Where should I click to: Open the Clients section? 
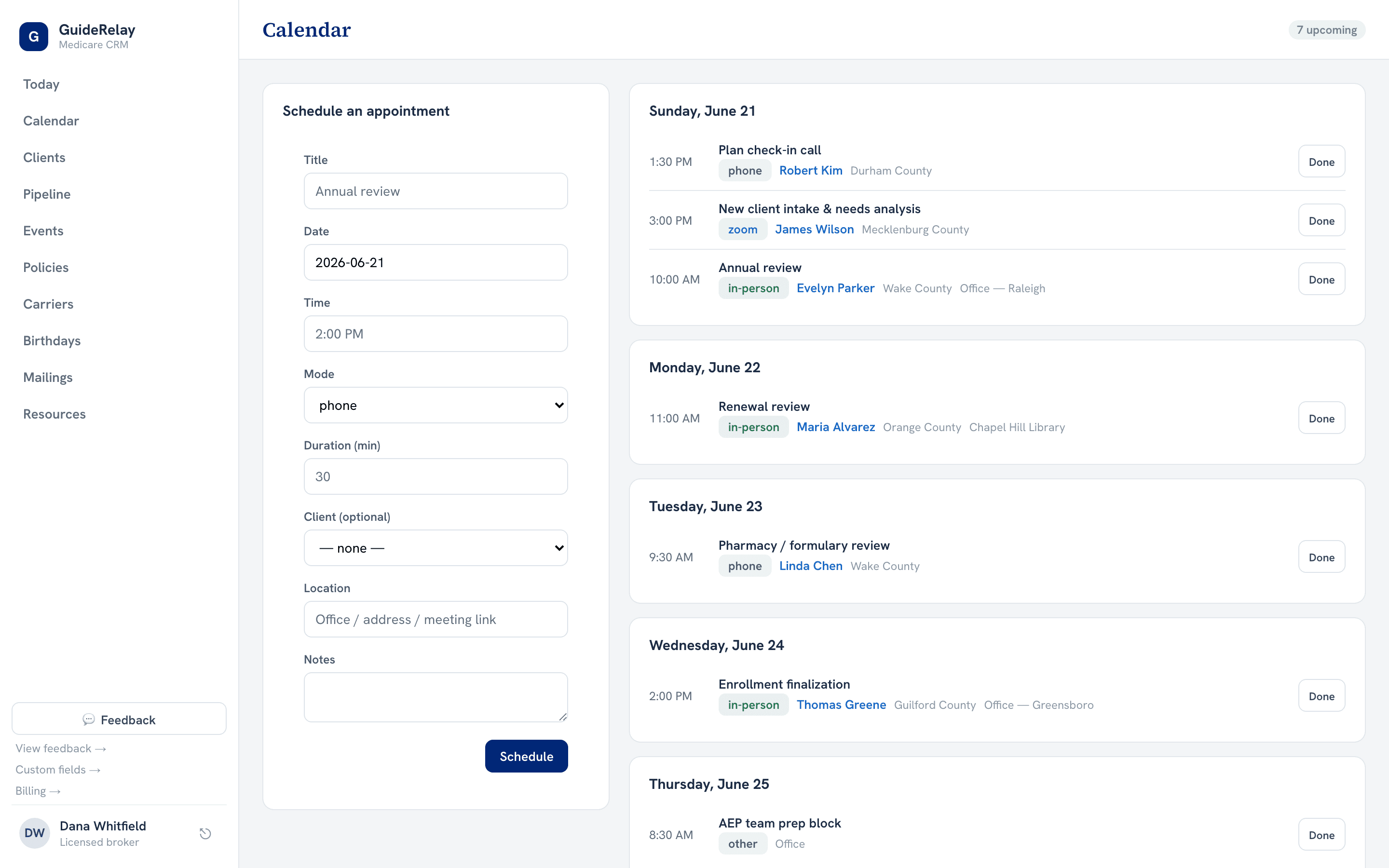44,158
